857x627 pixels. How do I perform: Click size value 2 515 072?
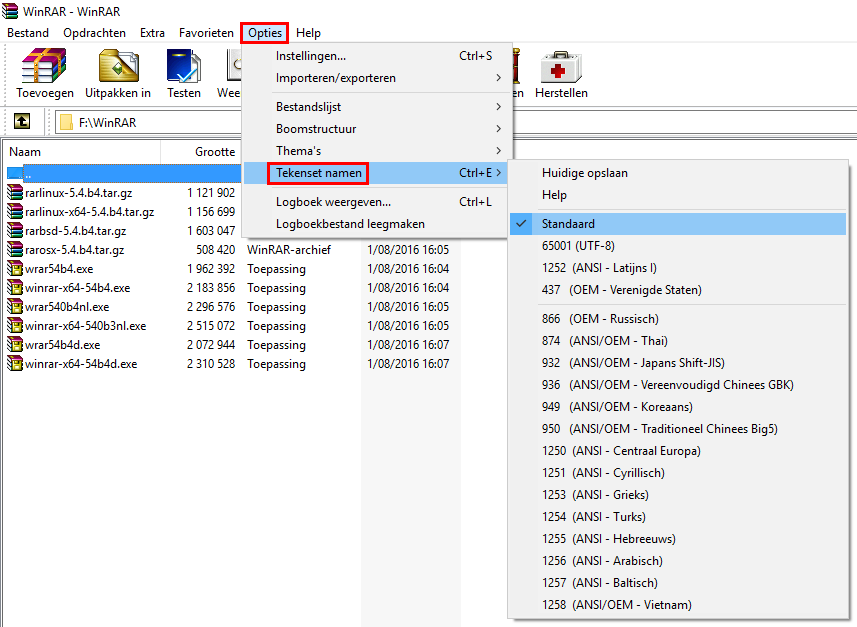(211, 326)
